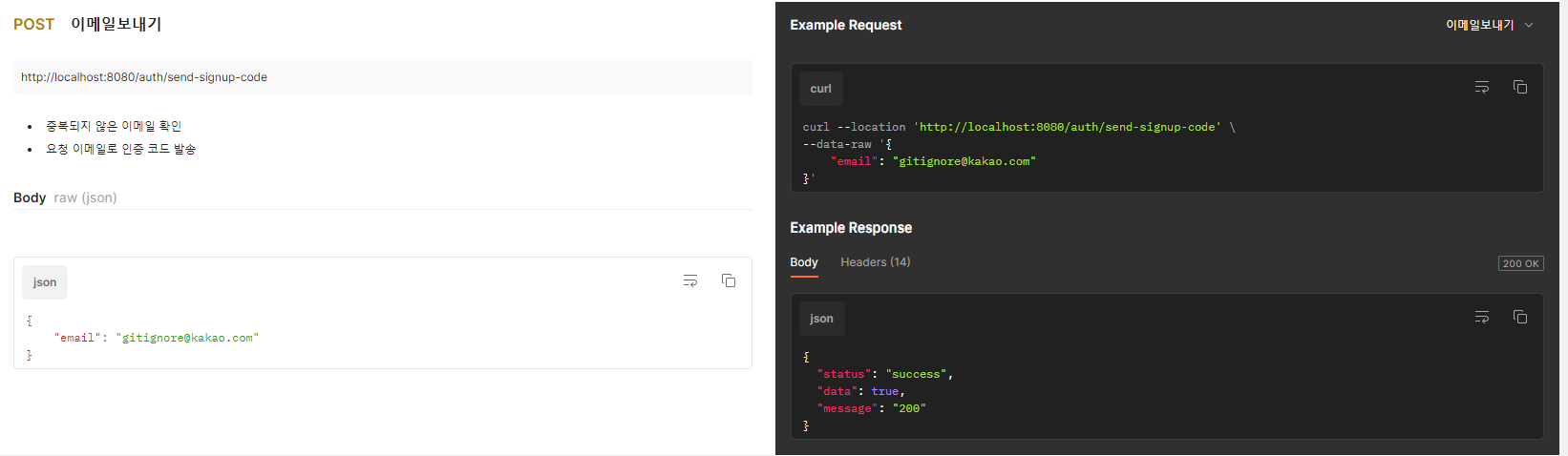
Task: Click the gitignore@kakao.com value in request body
Action: 187,338
